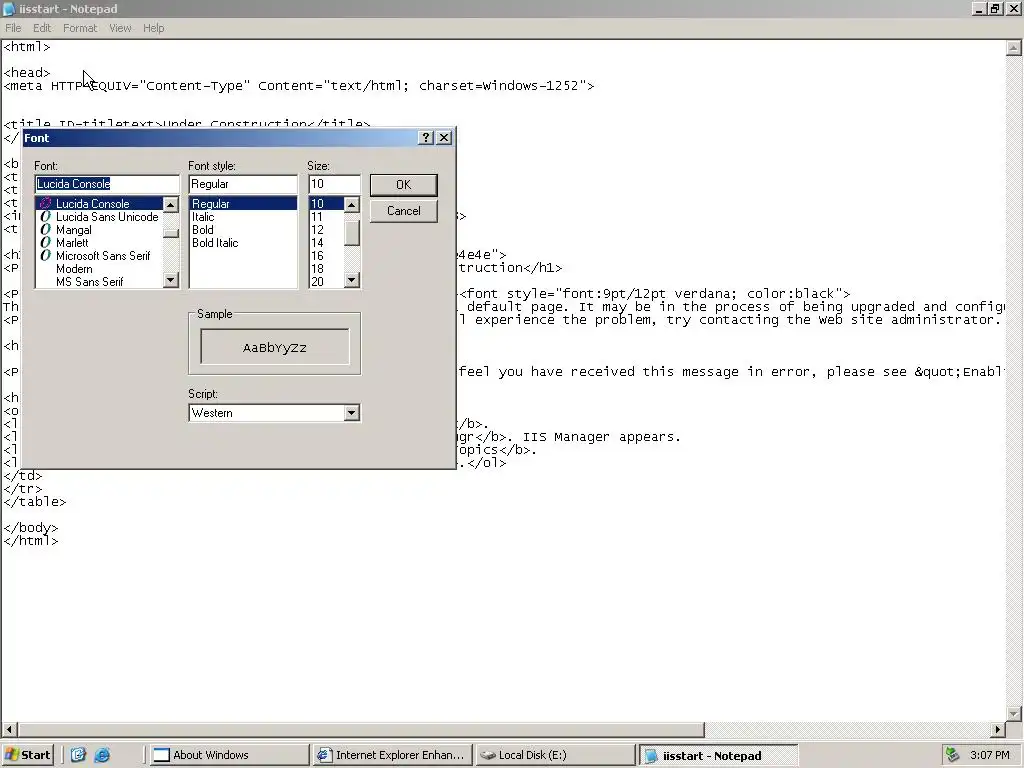The image size is (1024, 768).
Task: Click the taskbar clock 3:07 PM
Action: (989, 755)
